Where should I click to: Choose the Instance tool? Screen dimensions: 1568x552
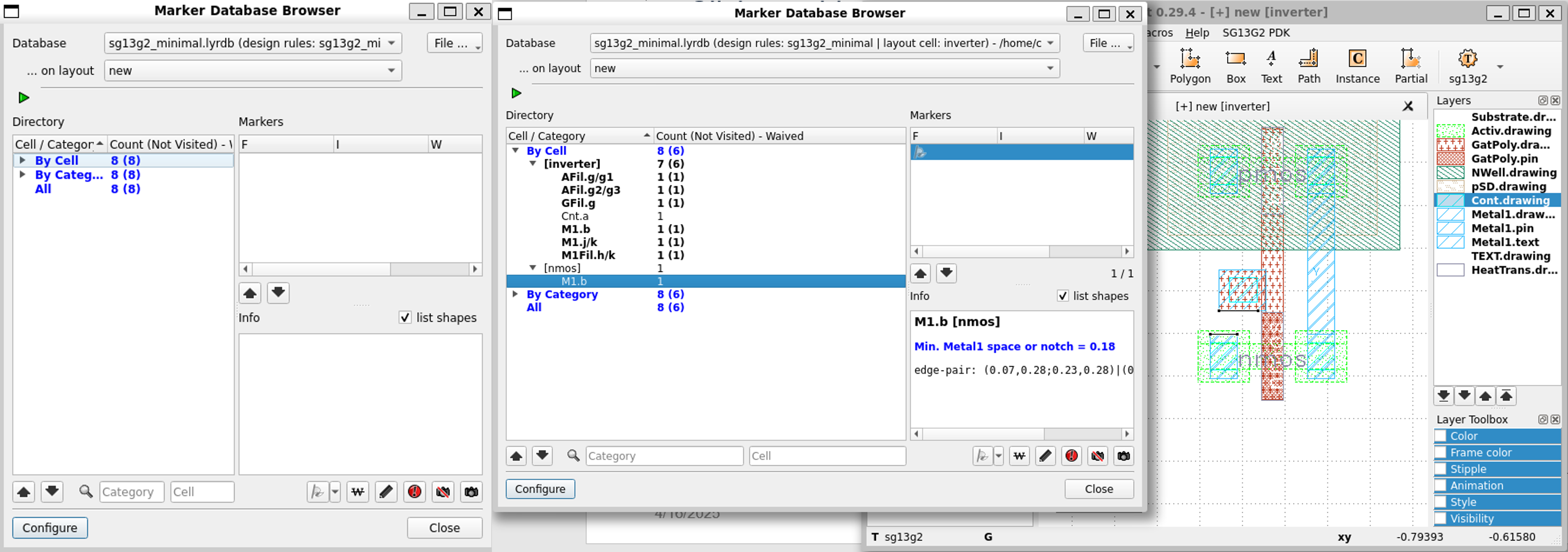tap(1357, 66)
